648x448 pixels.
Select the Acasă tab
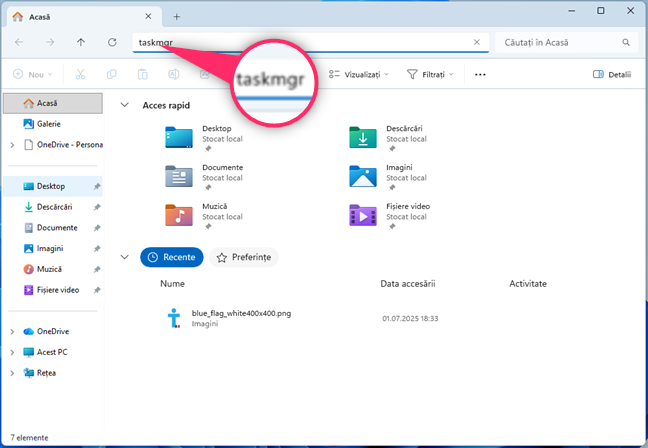(83, 17)
